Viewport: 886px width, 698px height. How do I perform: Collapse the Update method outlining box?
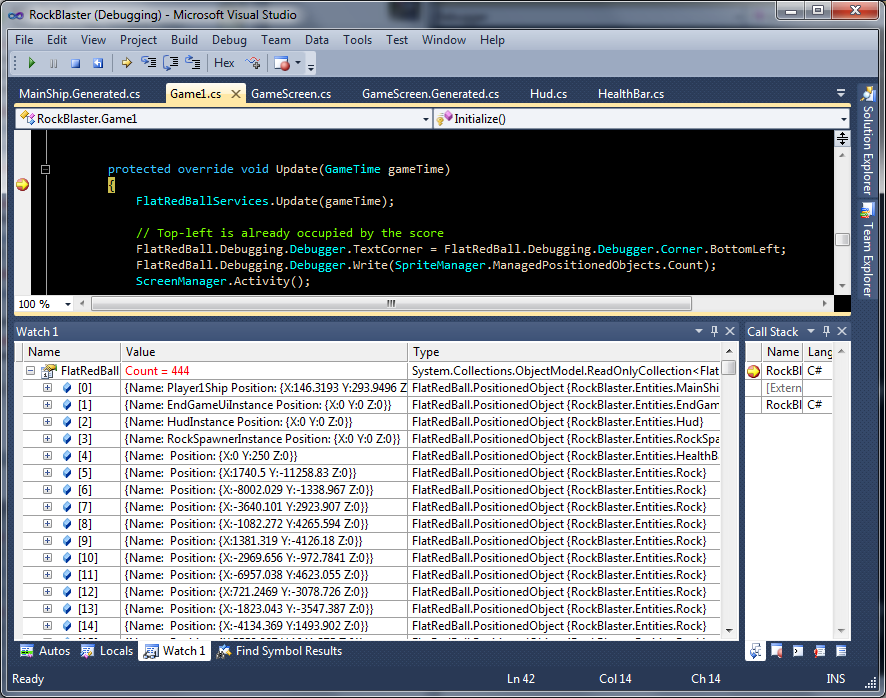pos(45,169)
